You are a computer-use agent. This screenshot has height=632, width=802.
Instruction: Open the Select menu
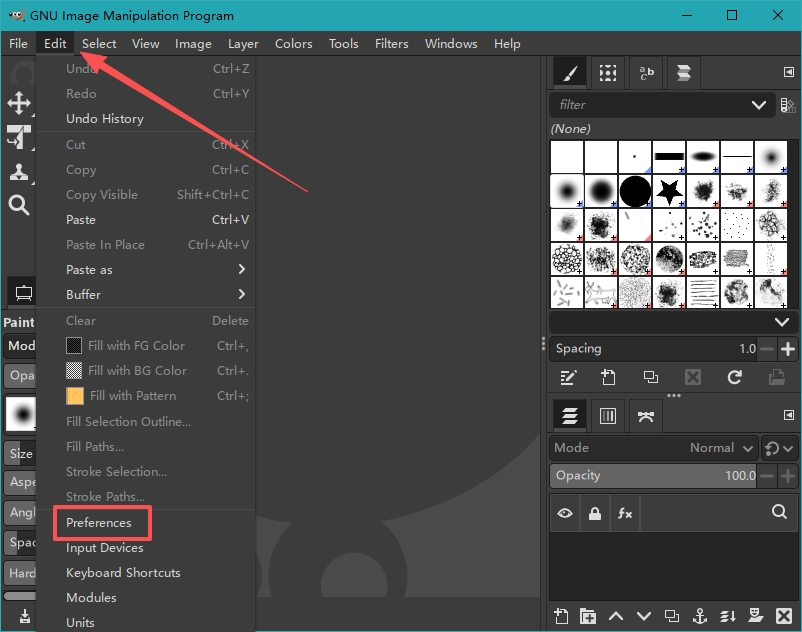99,43
